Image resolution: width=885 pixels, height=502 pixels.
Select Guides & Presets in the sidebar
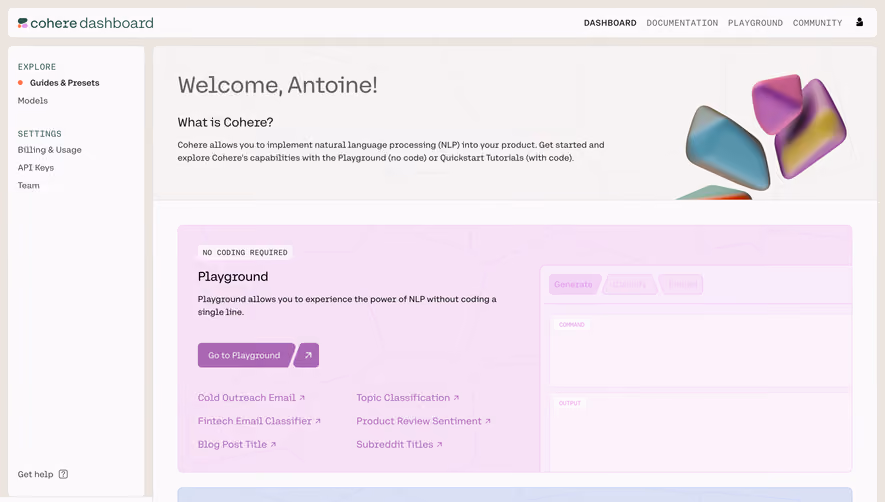(x=64, y=83)
